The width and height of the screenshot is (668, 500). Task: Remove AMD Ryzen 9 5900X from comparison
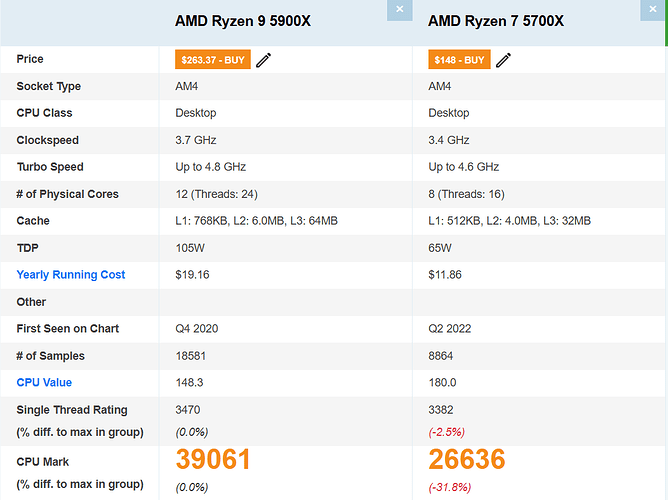tap(399, 9)
